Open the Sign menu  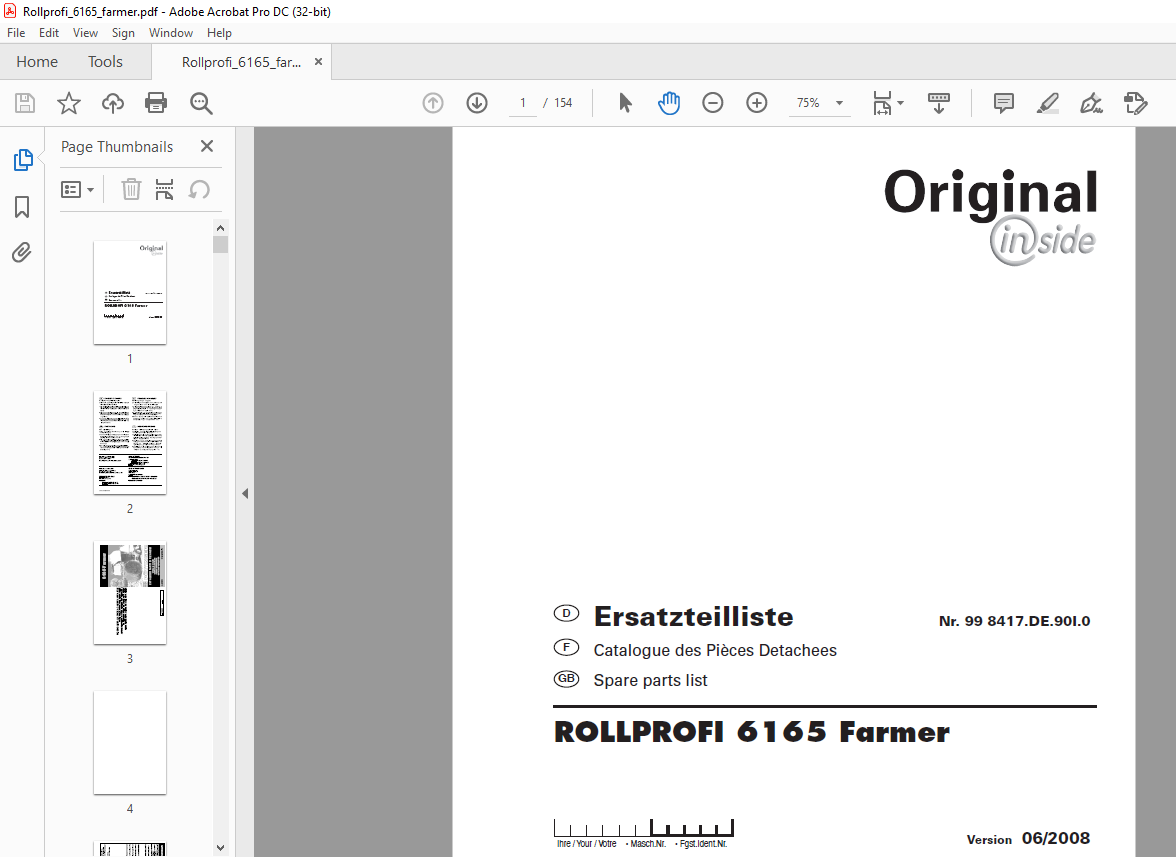(x=123, y=33)
